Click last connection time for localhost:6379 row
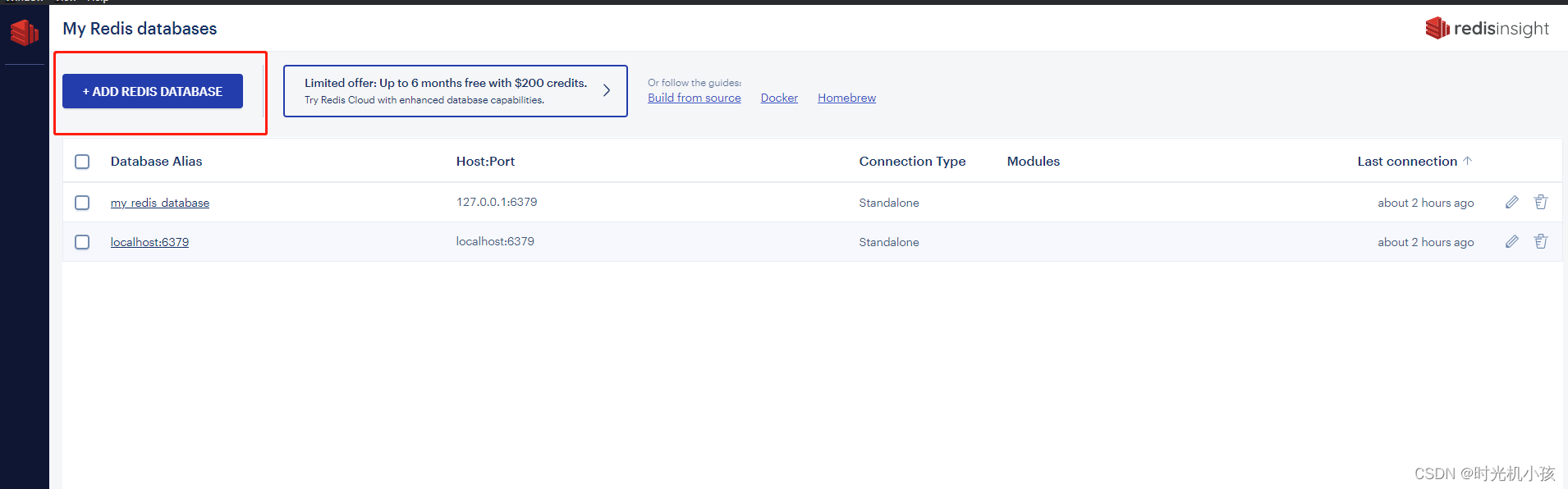Viewport: 1568px width, 489px height. click(1426, 242)
